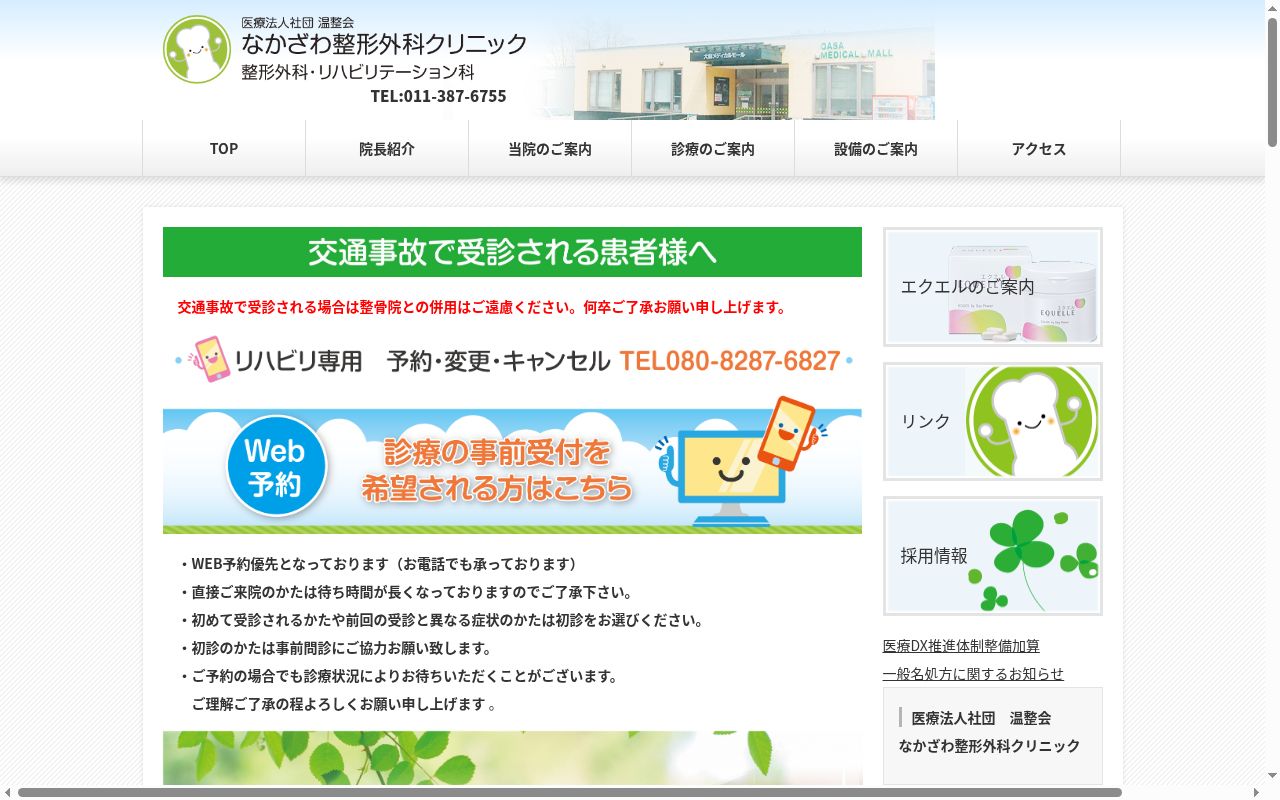Click the line 直接ご来院のかたは待ち時間
Screen dimensions: 1280x800
click(x=406, y=592)
